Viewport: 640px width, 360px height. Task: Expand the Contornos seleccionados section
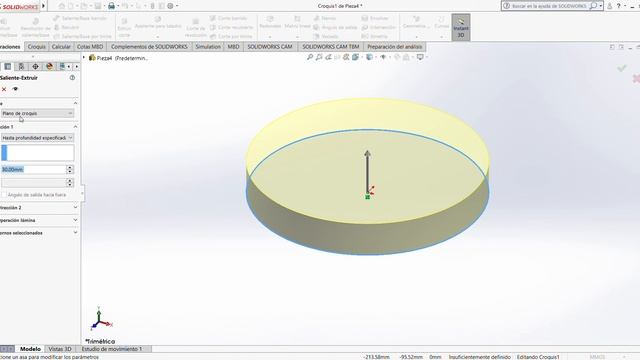click(75, 233)
